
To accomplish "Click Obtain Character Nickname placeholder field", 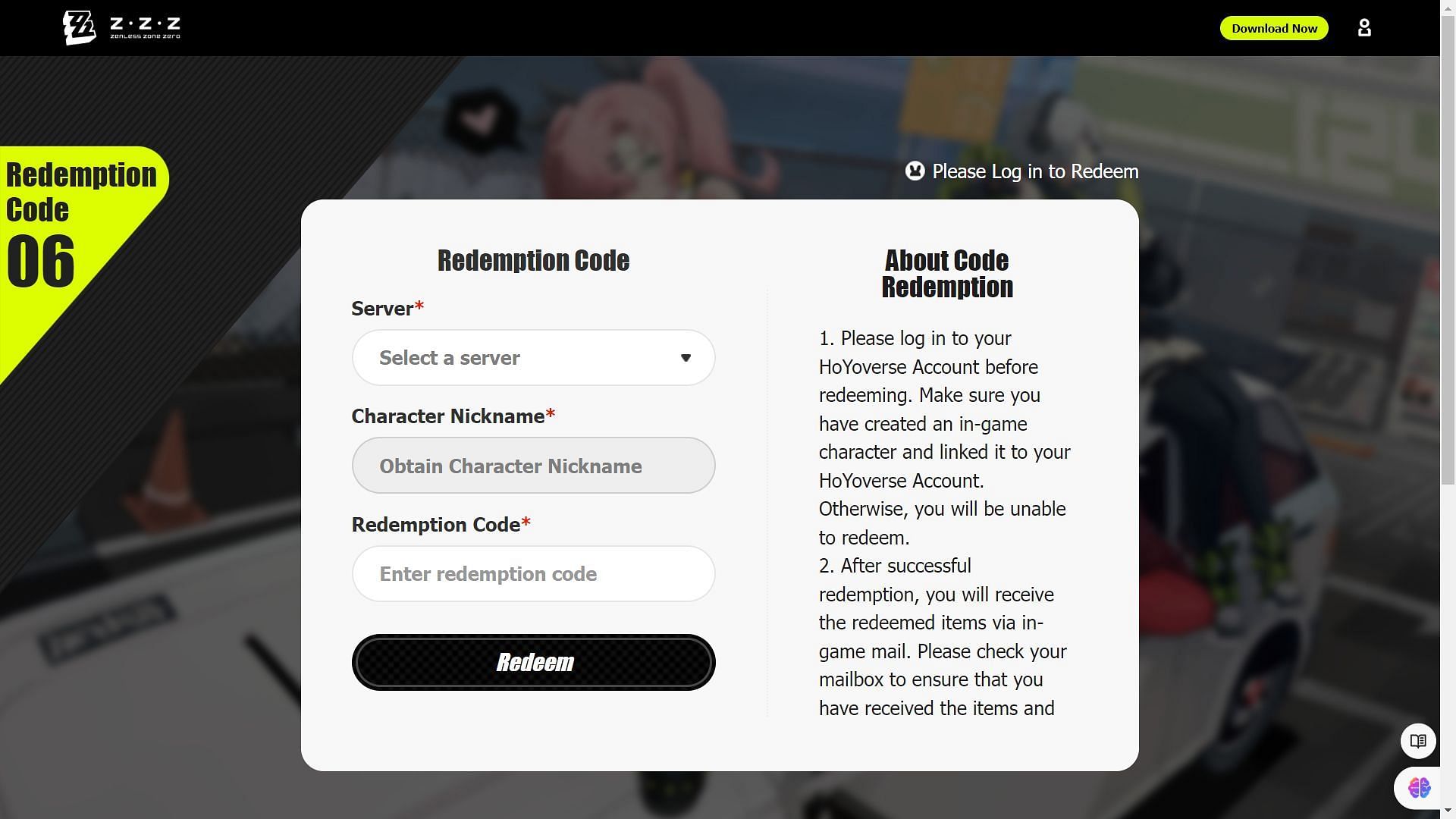I will coord(533,465).
